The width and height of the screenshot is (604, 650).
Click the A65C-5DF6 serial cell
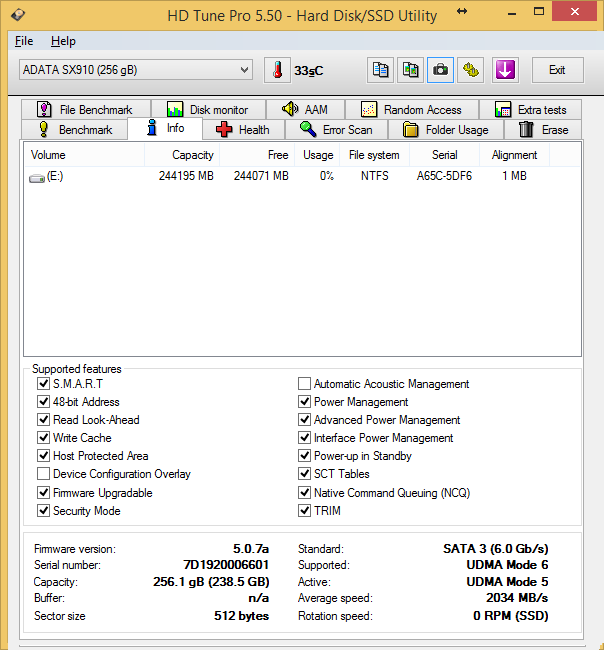(444, 176)
